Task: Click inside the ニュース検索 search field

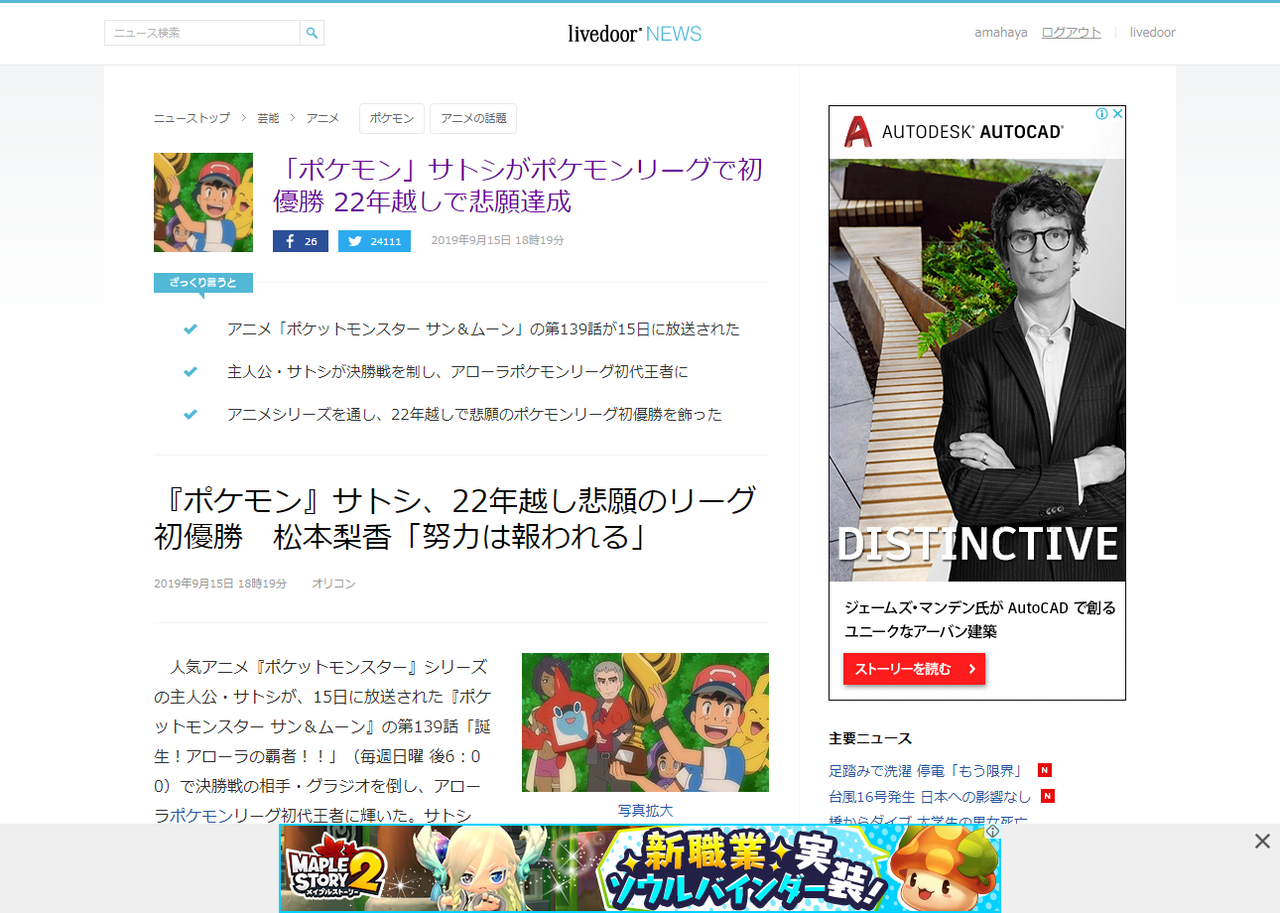Action: pos(200,32)
